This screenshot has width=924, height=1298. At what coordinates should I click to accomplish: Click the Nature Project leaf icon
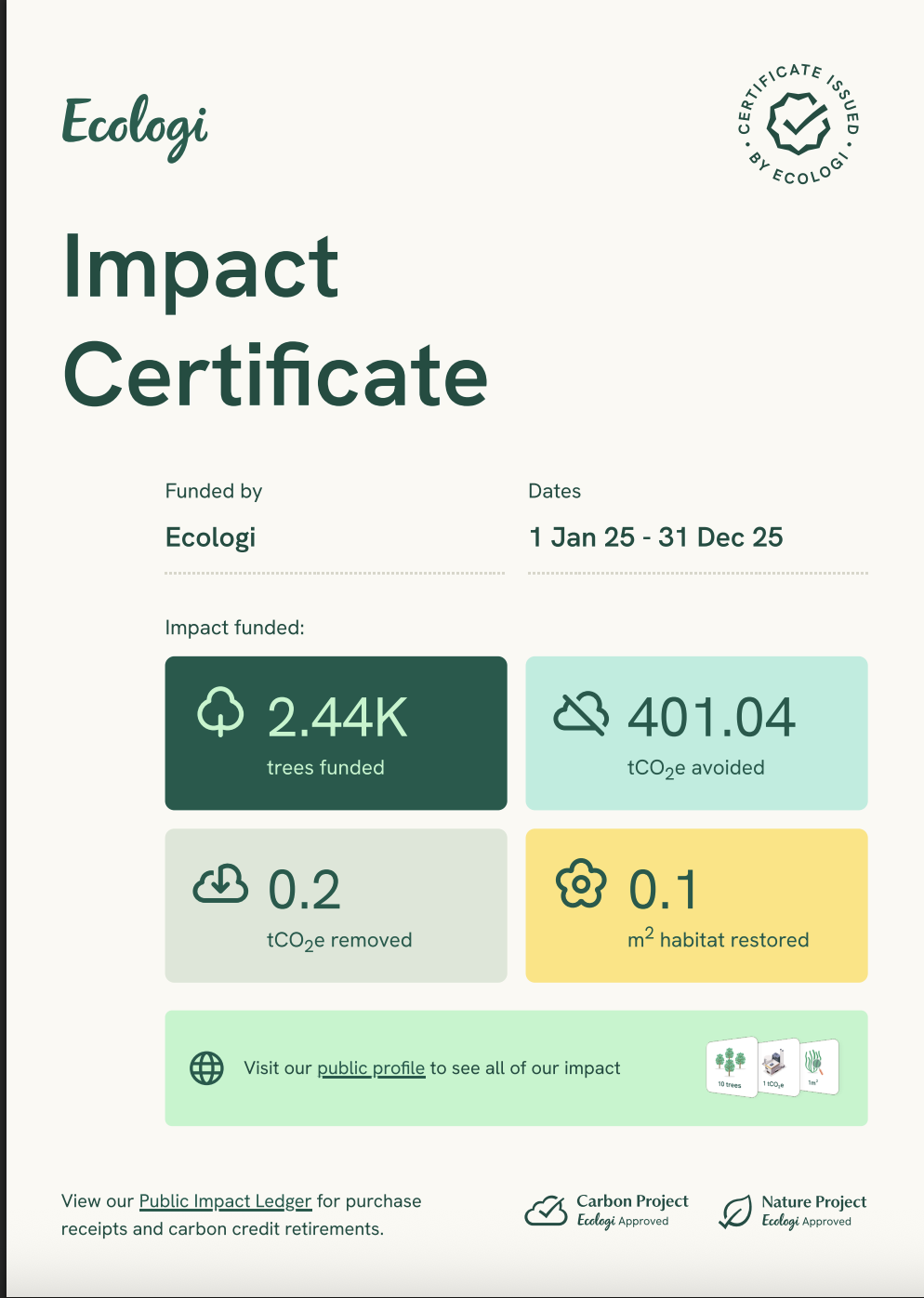(735, 1212)
